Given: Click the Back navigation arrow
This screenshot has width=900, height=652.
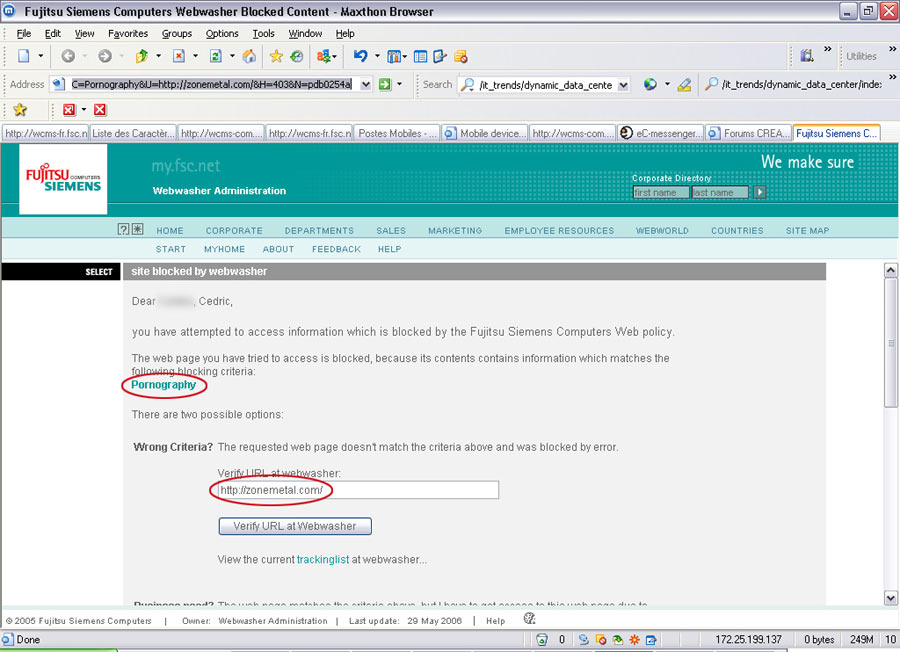Looking at the screenshot, I should (x=68, y=56).
